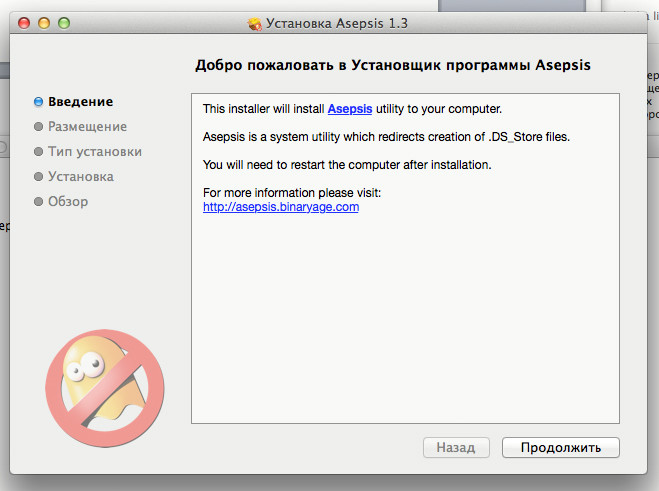The width and height of the screenshot is (659, 491).
Task: Click the blue bullet beside Введение
Action: 38,102
